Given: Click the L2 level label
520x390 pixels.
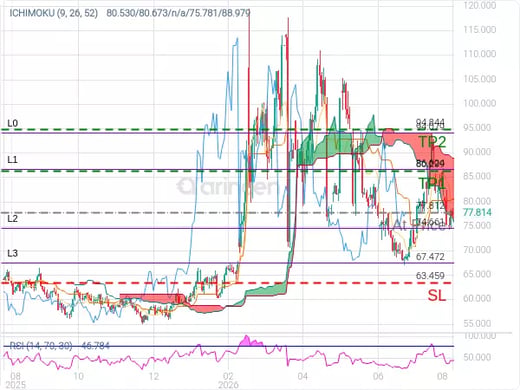Looking at the screenshot, I should pyautogui.click(x=12, y=219).
